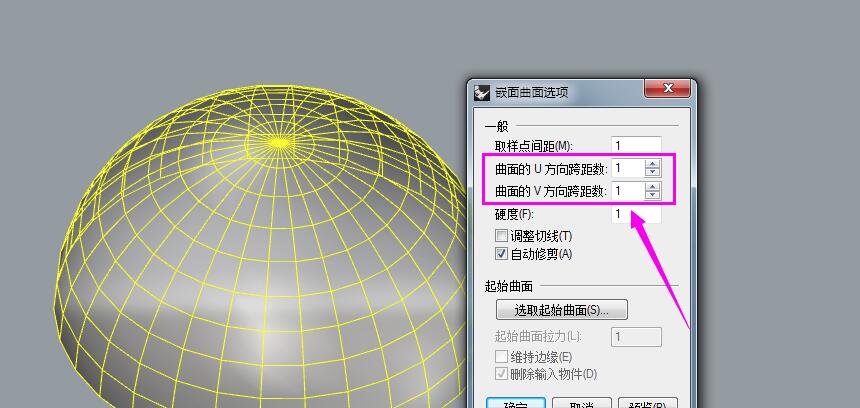The image size is (860, 408).
Task: Toggle the 维持边缘 checkbox
Action: [501, 357]
